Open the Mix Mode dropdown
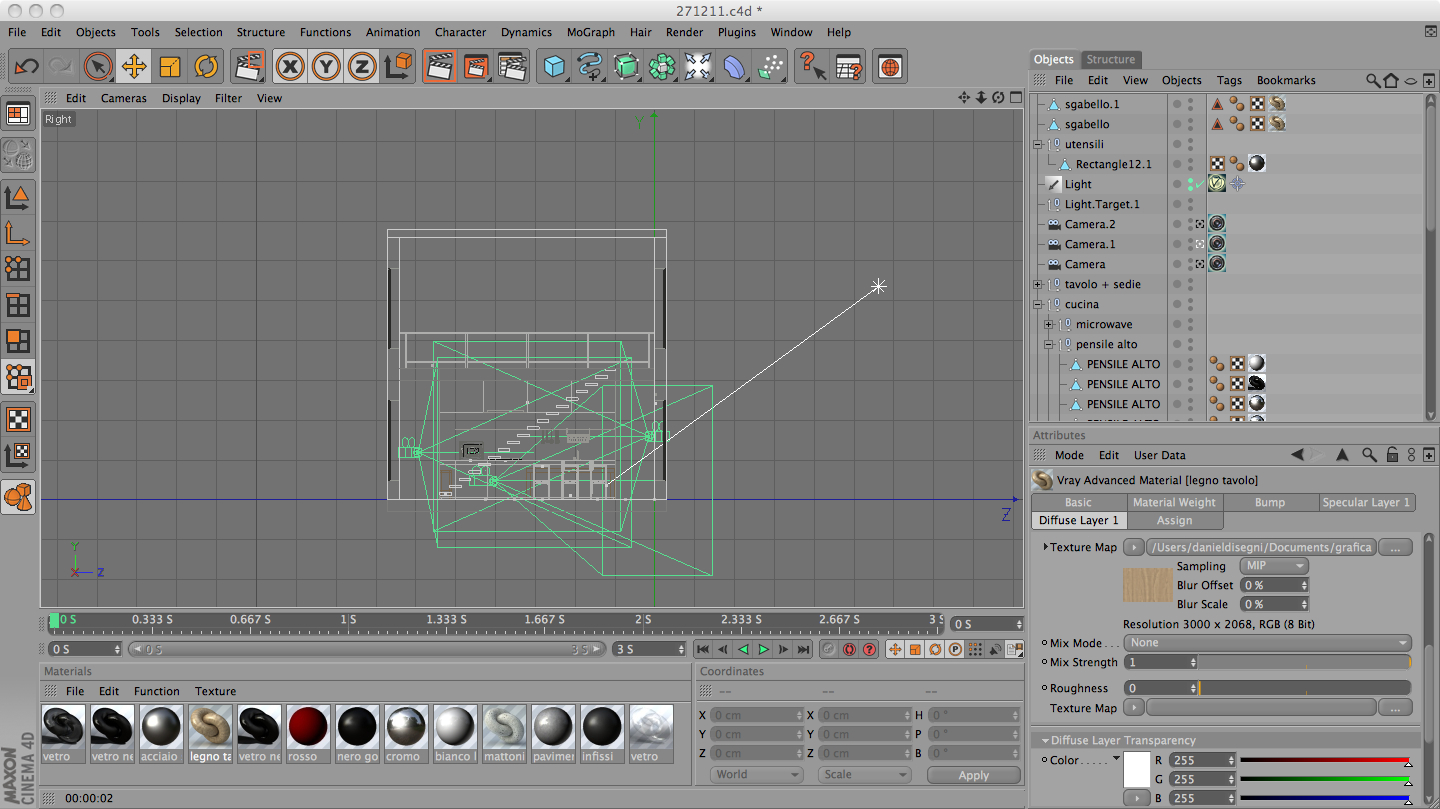The height and width of the screenshot is (809, 1440). click(x=1268, y=643)
